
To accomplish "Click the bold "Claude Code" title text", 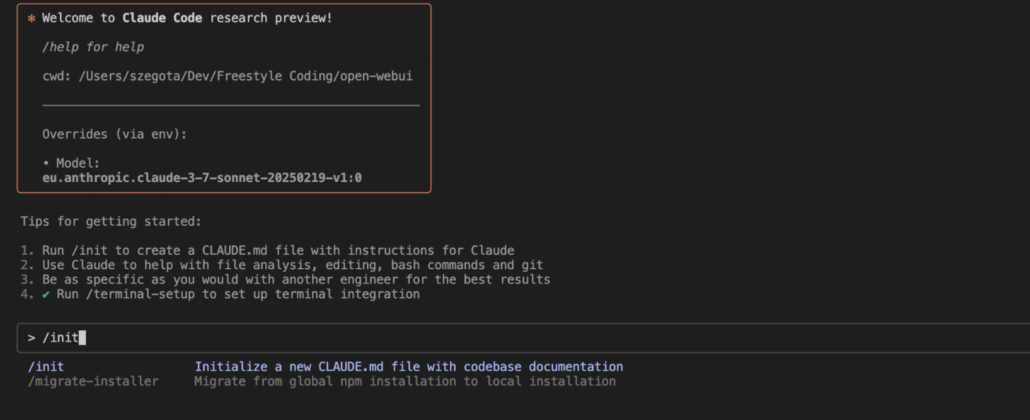I will pos(162,19).
